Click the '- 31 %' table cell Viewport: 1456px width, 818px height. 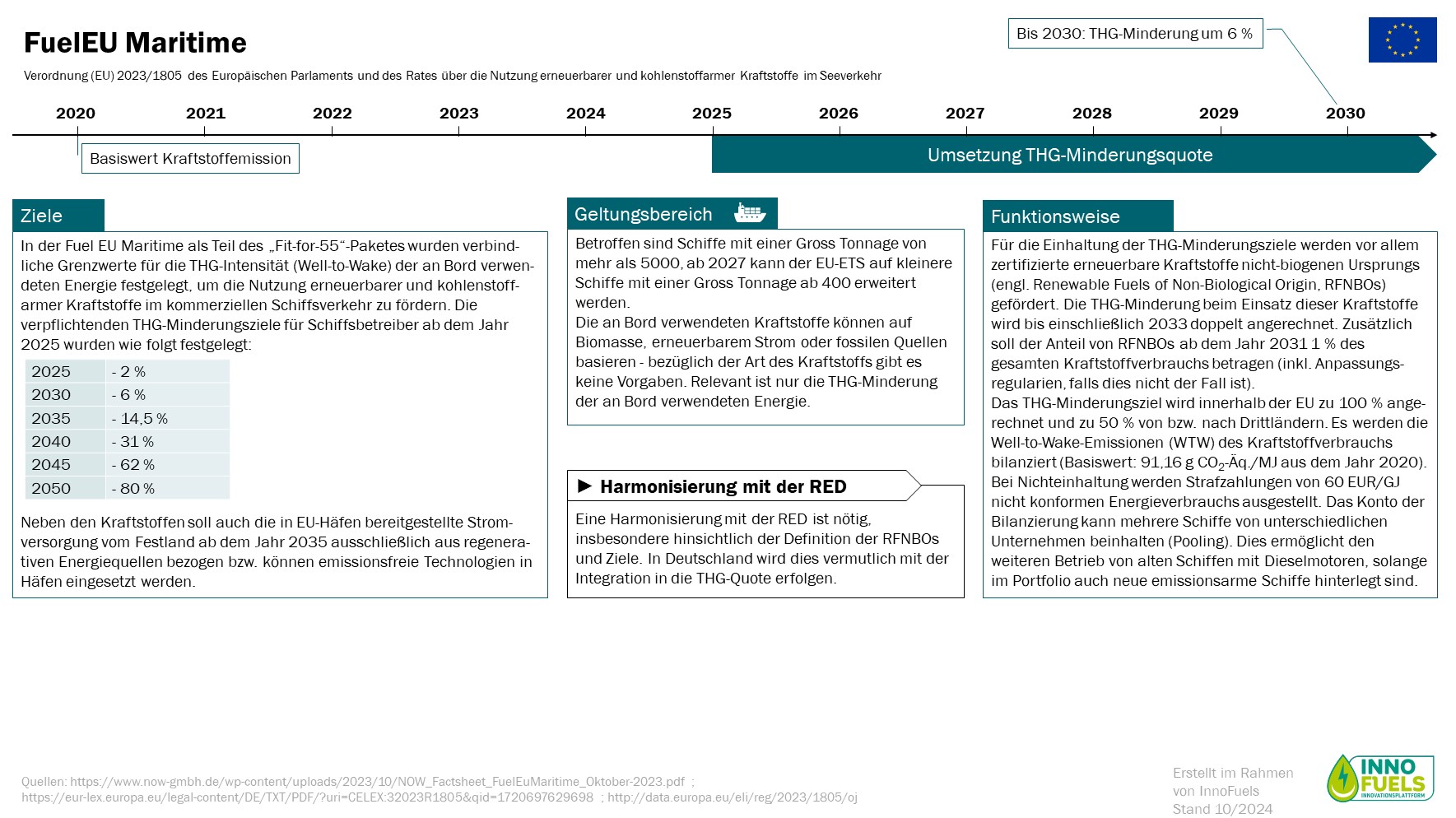tap(168, 442)
